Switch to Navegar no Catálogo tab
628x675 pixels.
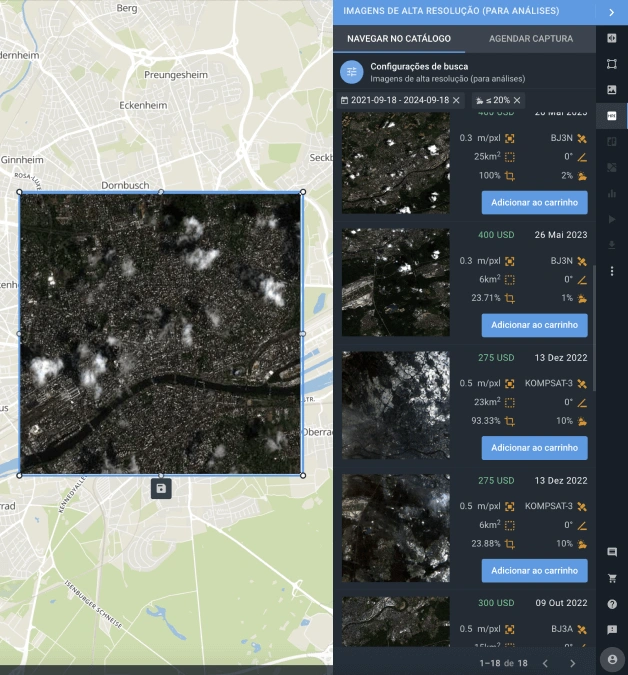[x=399, y=39]
